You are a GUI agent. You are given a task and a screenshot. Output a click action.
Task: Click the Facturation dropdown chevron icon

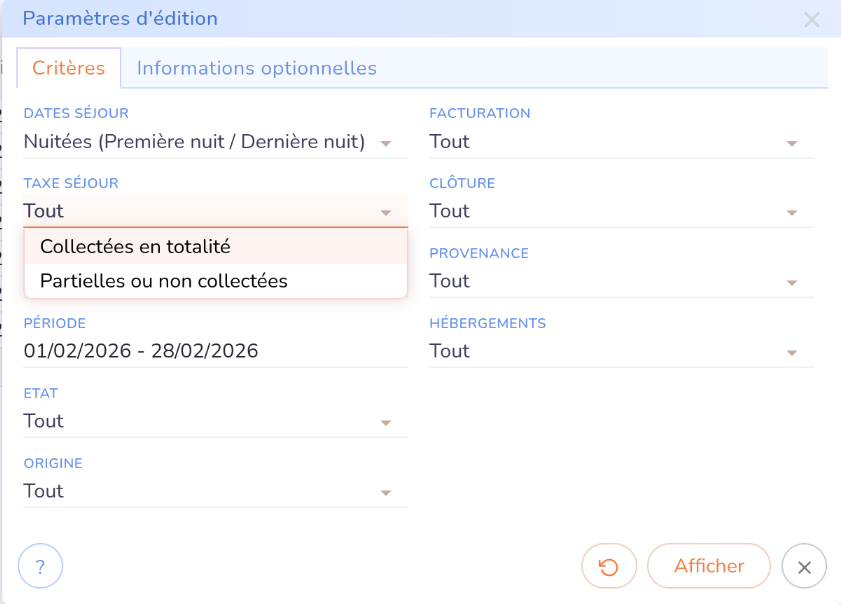[x=793, y=143]
